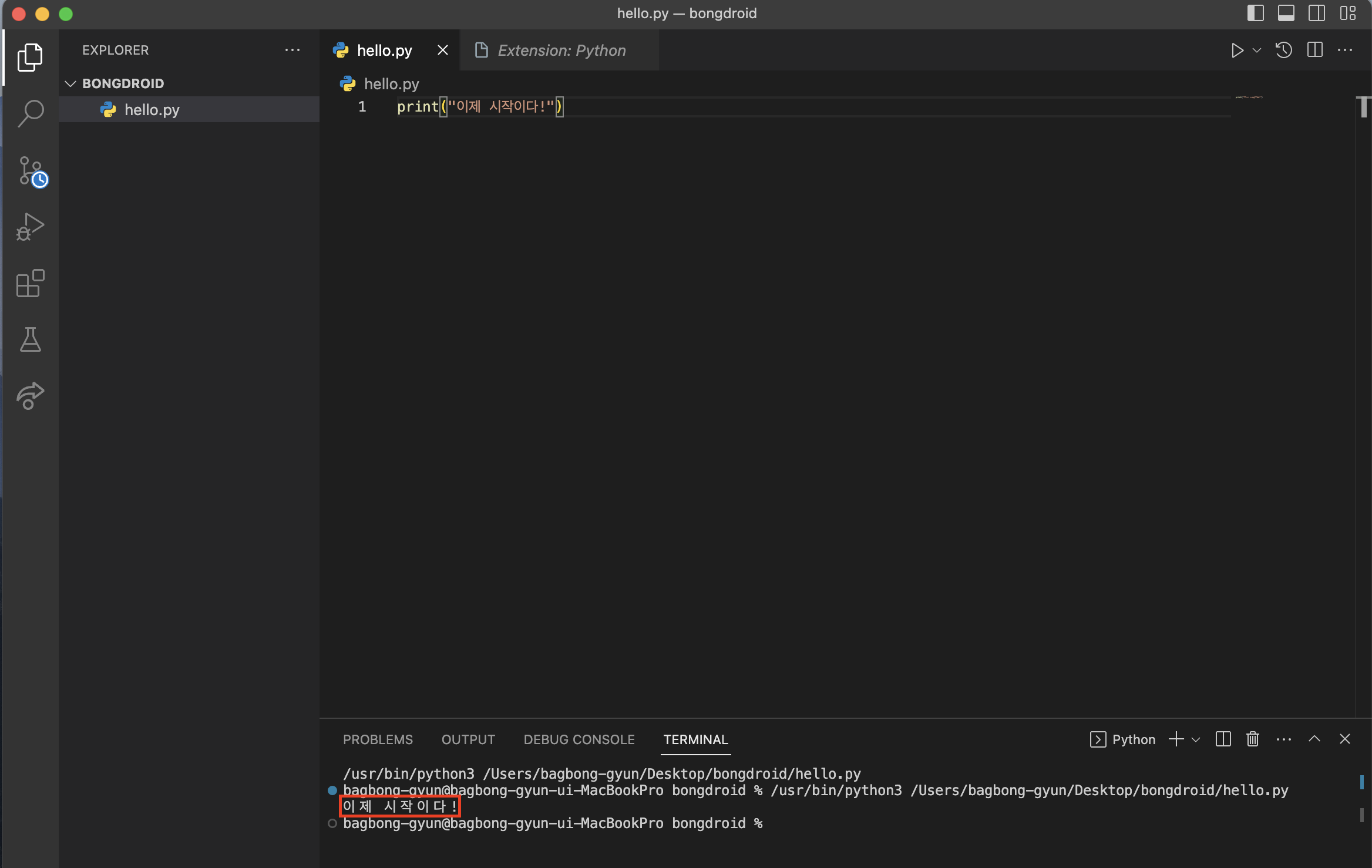Open the Search view in activity bar
Viewport: 1372px width, 868px height.
31,113
